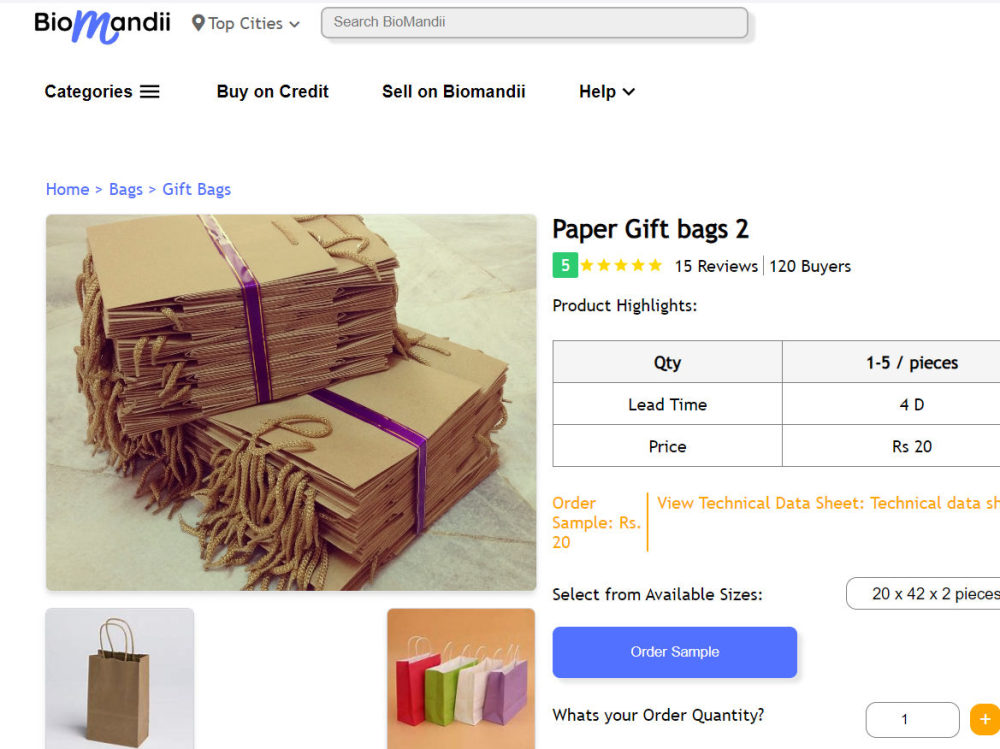Viewport: 1000px width, 749px height.
Task: Select the brown paper bag thumbnail
Action: click(120, 678)
